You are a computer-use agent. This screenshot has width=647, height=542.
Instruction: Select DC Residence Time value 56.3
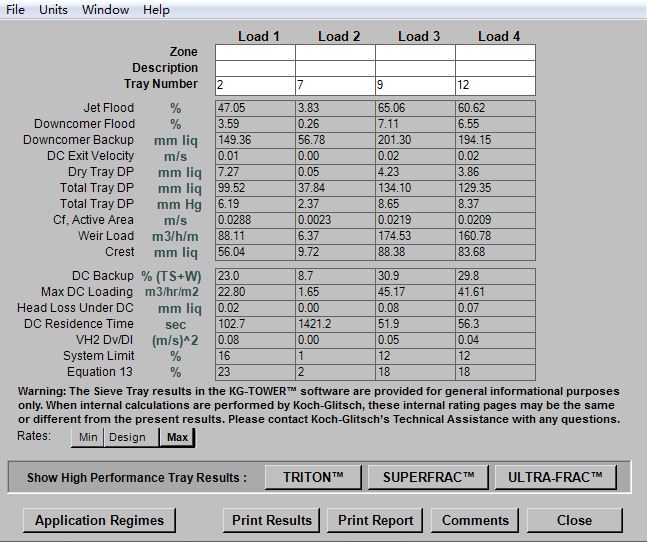click(496, 324)
